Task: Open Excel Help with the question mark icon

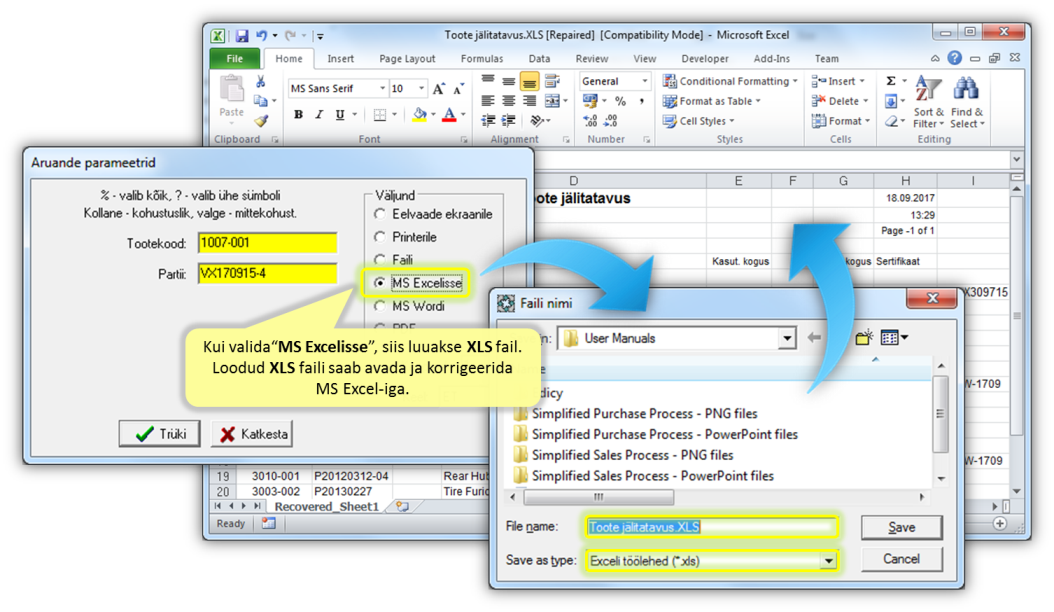Action: click(955, 59)
